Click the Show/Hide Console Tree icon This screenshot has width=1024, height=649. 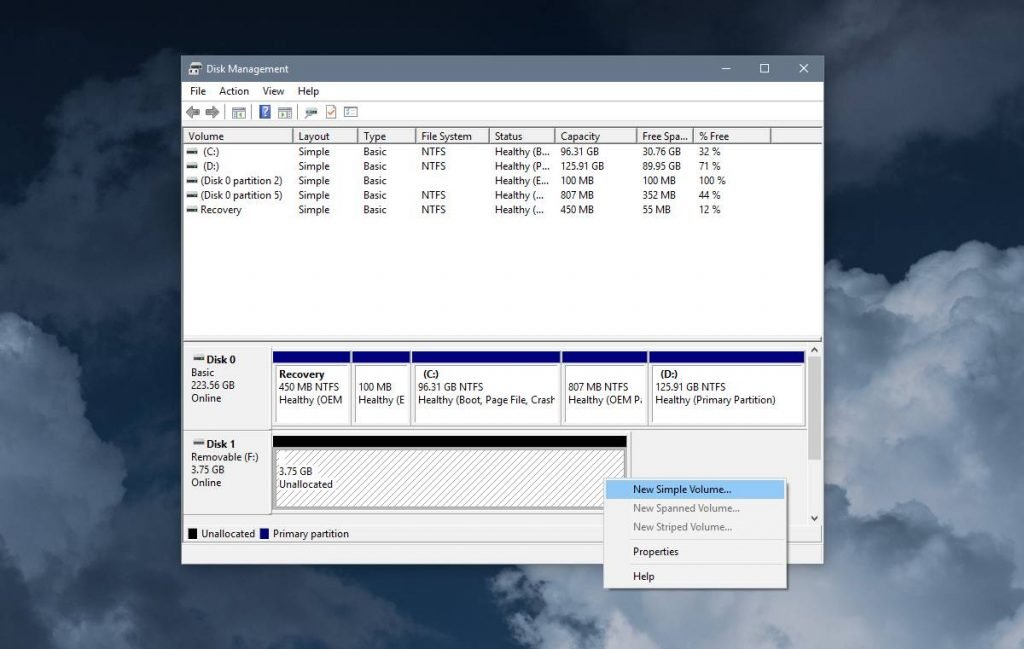tap(239, 112)
